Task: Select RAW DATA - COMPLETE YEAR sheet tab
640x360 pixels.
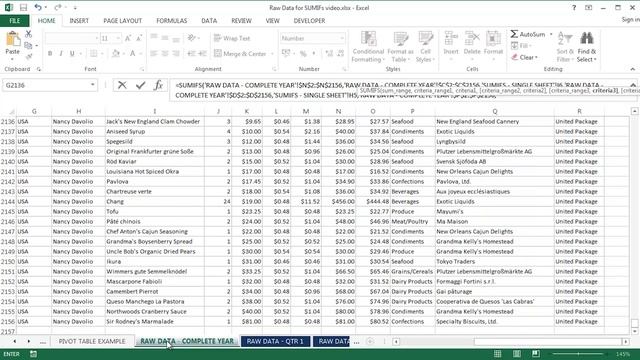Action: coord(187,341)
